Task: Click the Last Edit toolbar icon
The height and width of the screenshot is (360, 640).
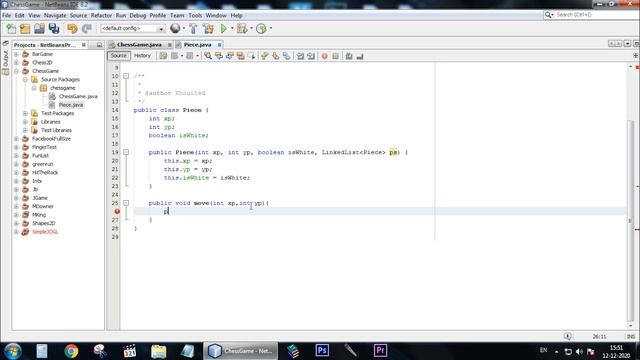Action: [163, 56]
